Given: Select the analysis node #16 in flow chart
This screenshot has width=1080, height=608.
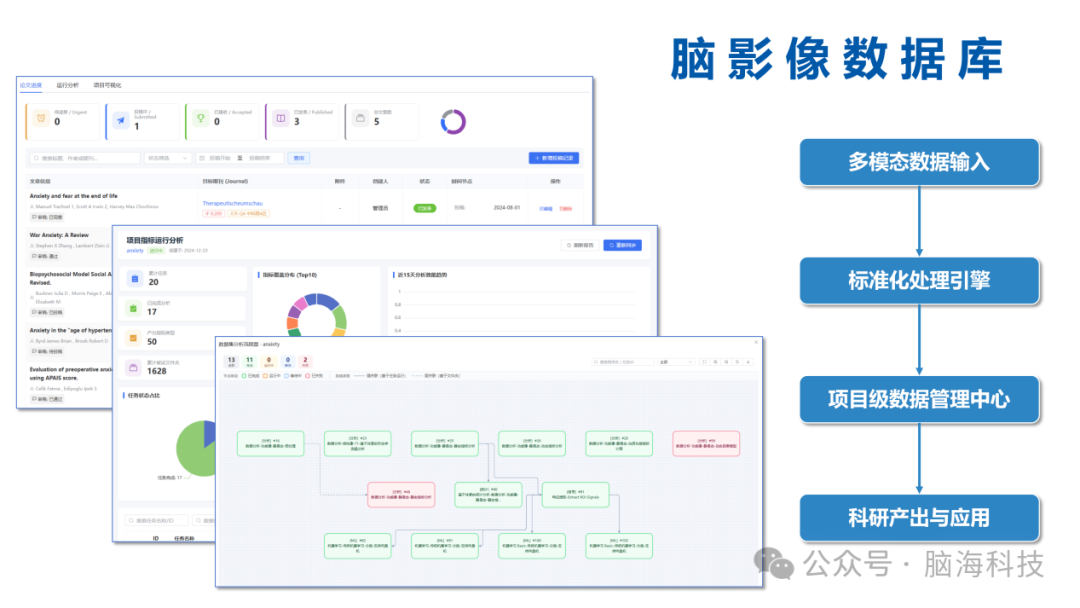Looking at the screenshot, I should [x=271, y=443].
